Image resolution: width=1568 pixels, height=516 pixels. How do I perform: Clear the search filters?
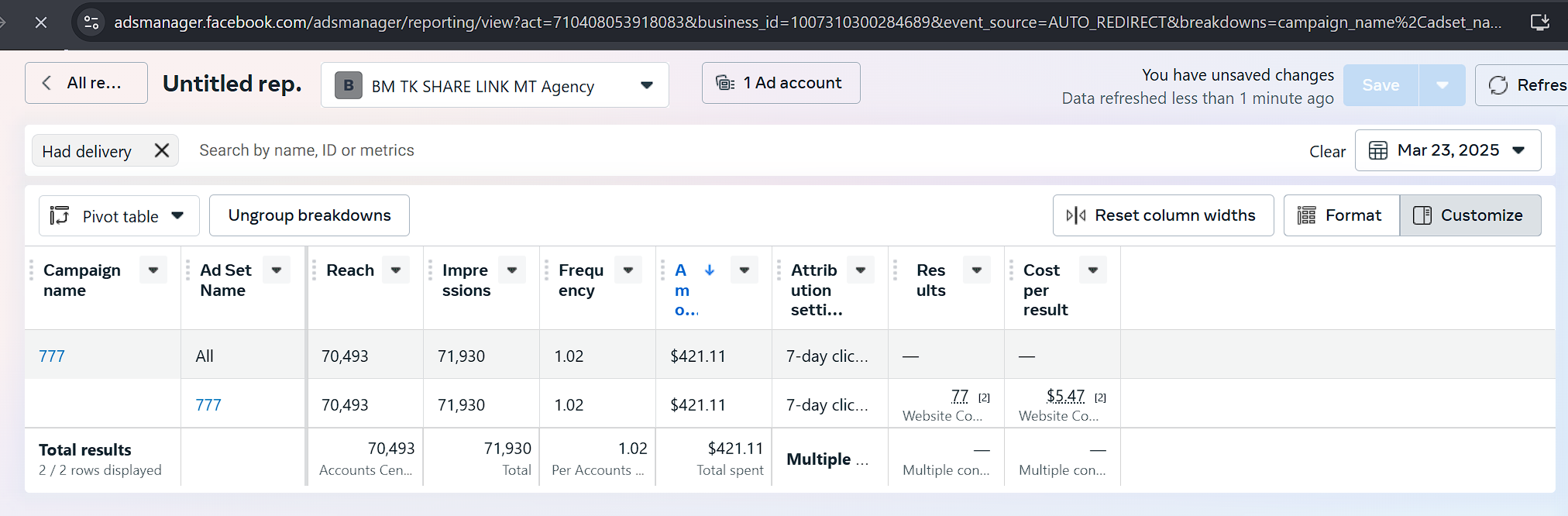(x=1327, y=152)
